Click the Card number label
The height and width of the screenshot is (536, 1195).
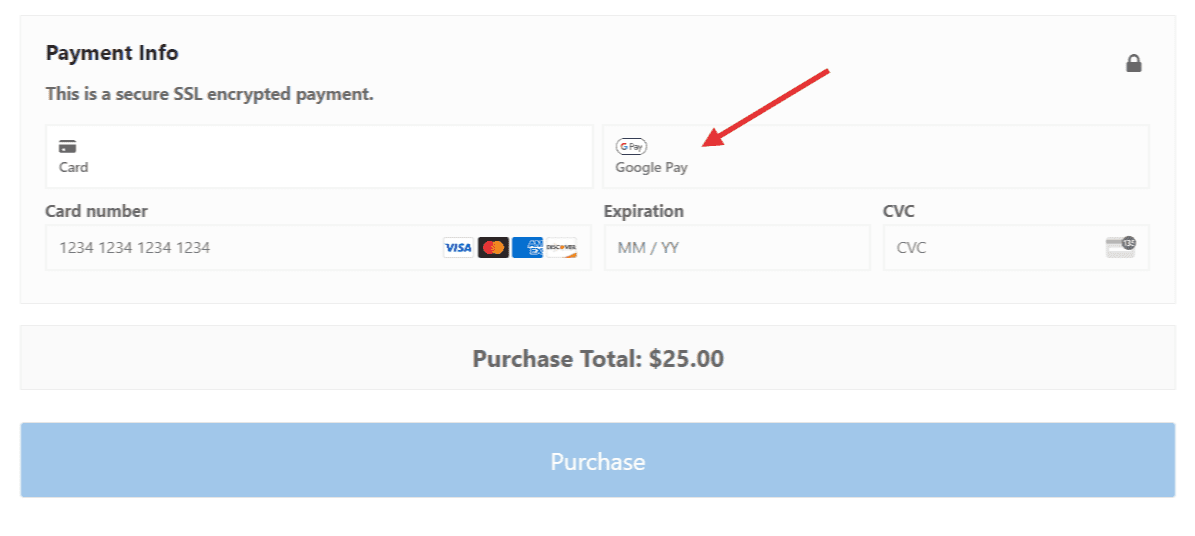pyautogui.click(x=96, y=211)
